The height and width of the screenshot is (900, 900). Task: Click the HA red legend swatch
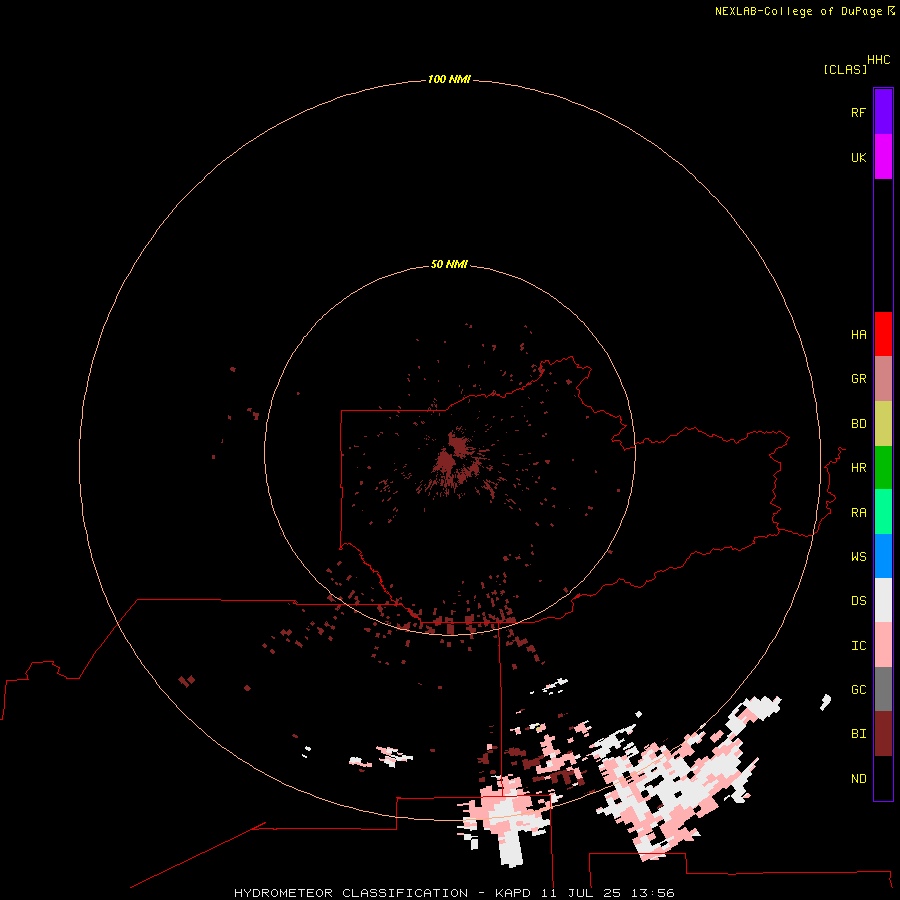pos(883,334)
